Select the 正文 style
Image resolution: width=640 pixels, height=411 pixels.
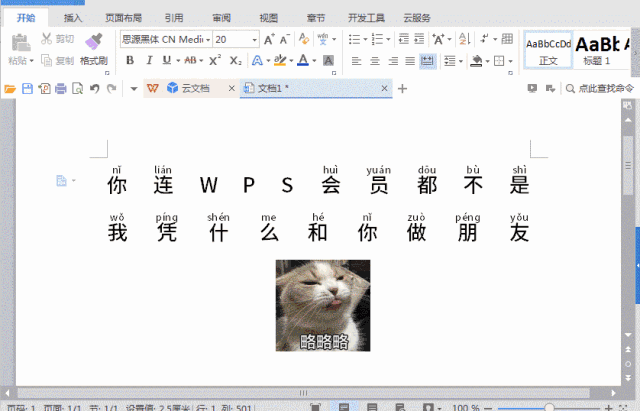548,50
